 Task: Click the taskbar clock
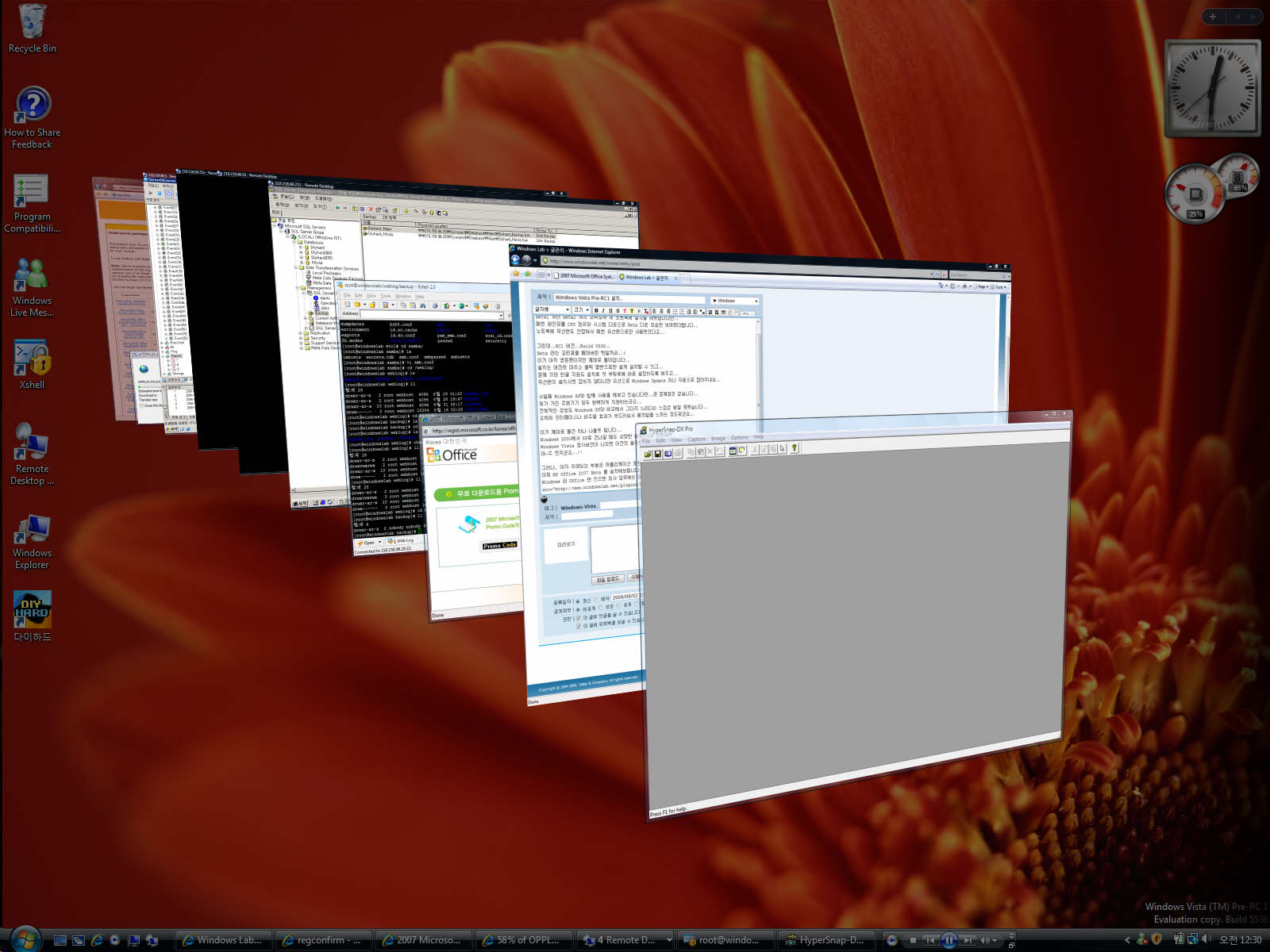pyautogui.click(x=1240, y=940)
